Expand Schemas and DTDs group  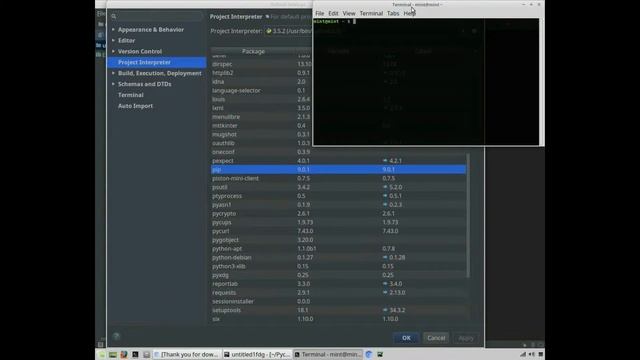113,84
